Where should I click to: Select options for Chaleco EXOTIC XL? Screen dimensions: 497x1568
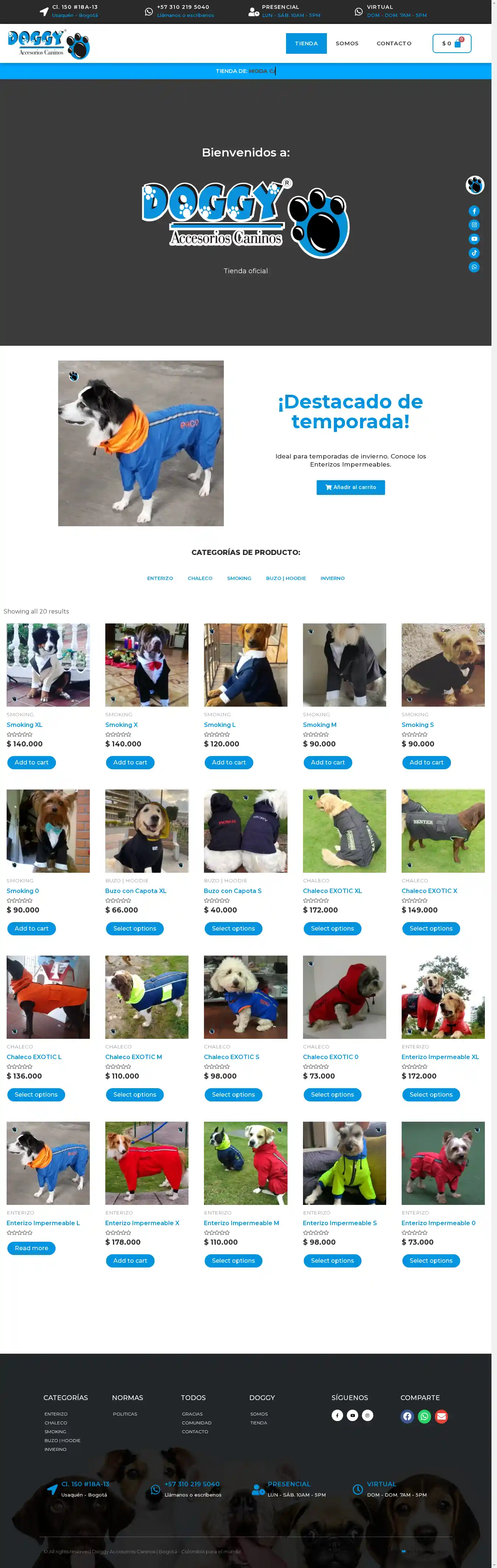click(x=332, y=929)
